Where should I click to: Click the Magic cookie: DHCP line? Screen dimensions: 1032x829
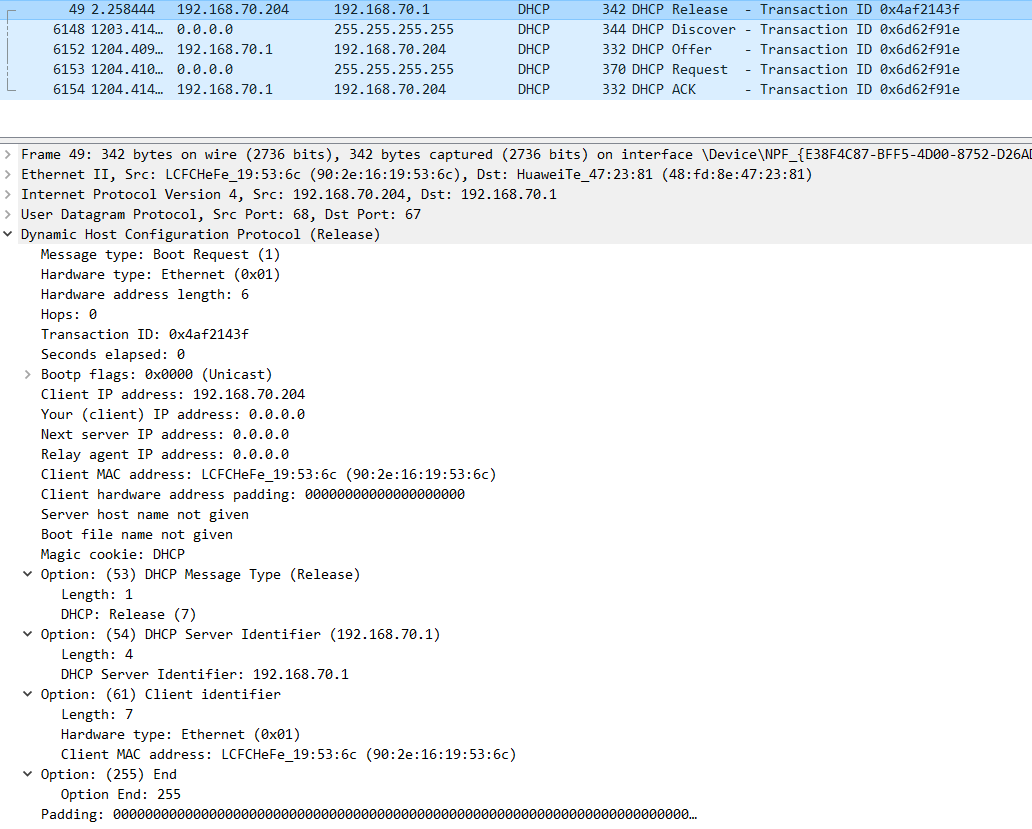(x=112, y=554)
